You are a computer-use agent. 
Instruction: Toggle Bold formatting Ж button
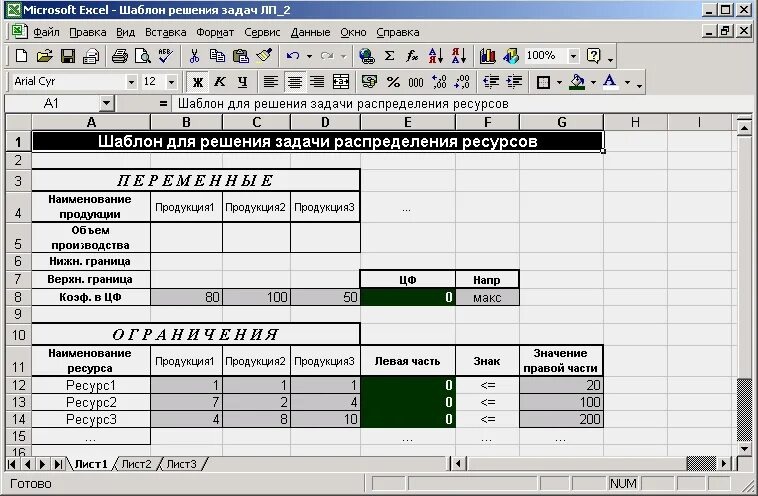coord(197,82)
